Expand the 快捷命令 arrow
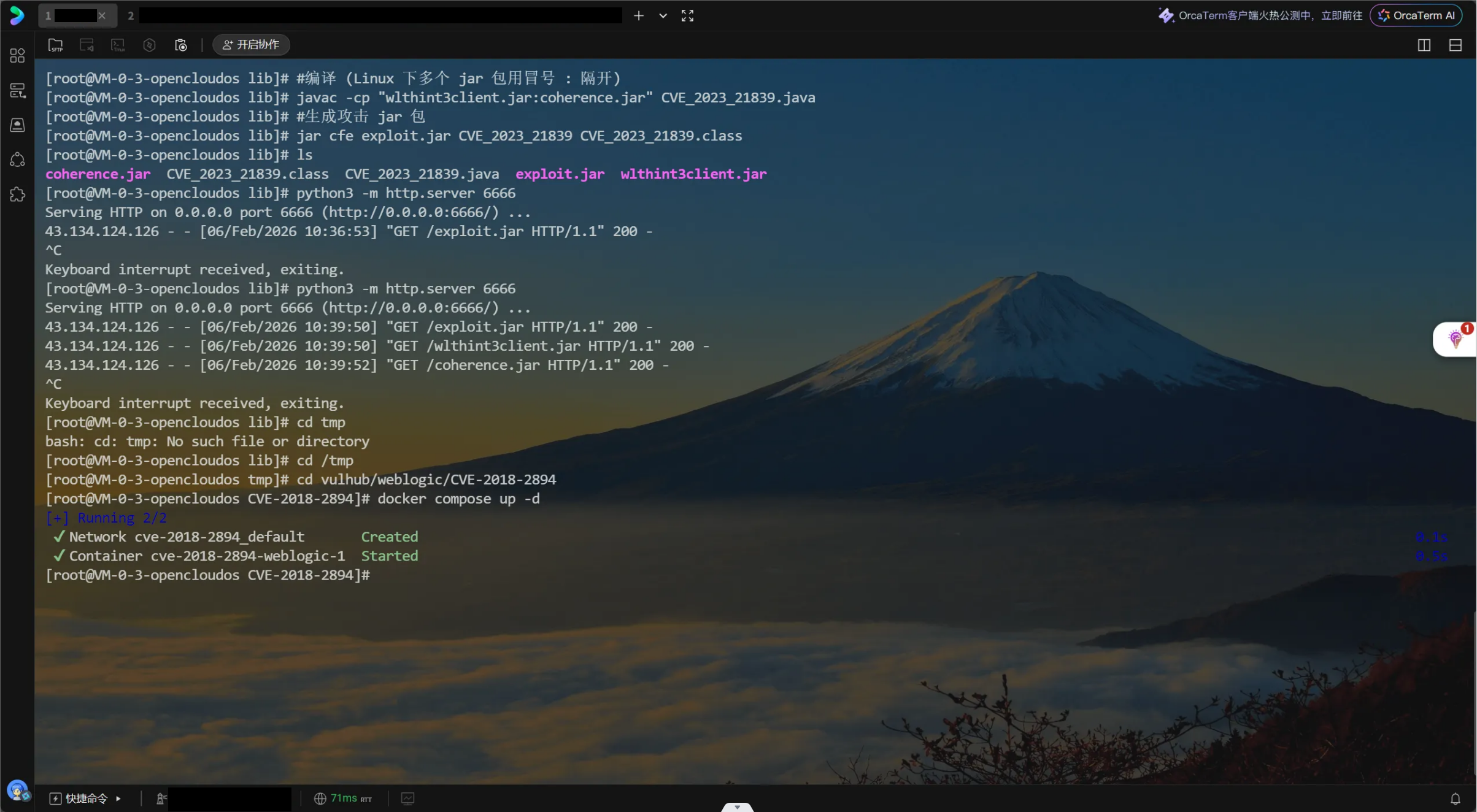The height and width of the screenshot is (812, 1477). 118,799
